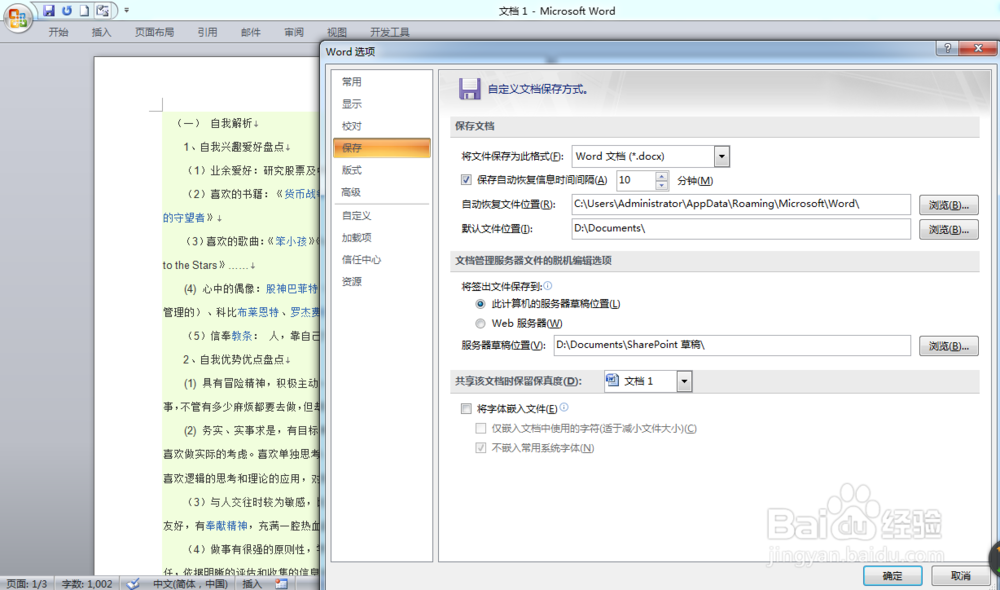Click the 字数: 1,002 status bar entry
The height and width of the screenshot is (590, 1000).
point(87,584)
